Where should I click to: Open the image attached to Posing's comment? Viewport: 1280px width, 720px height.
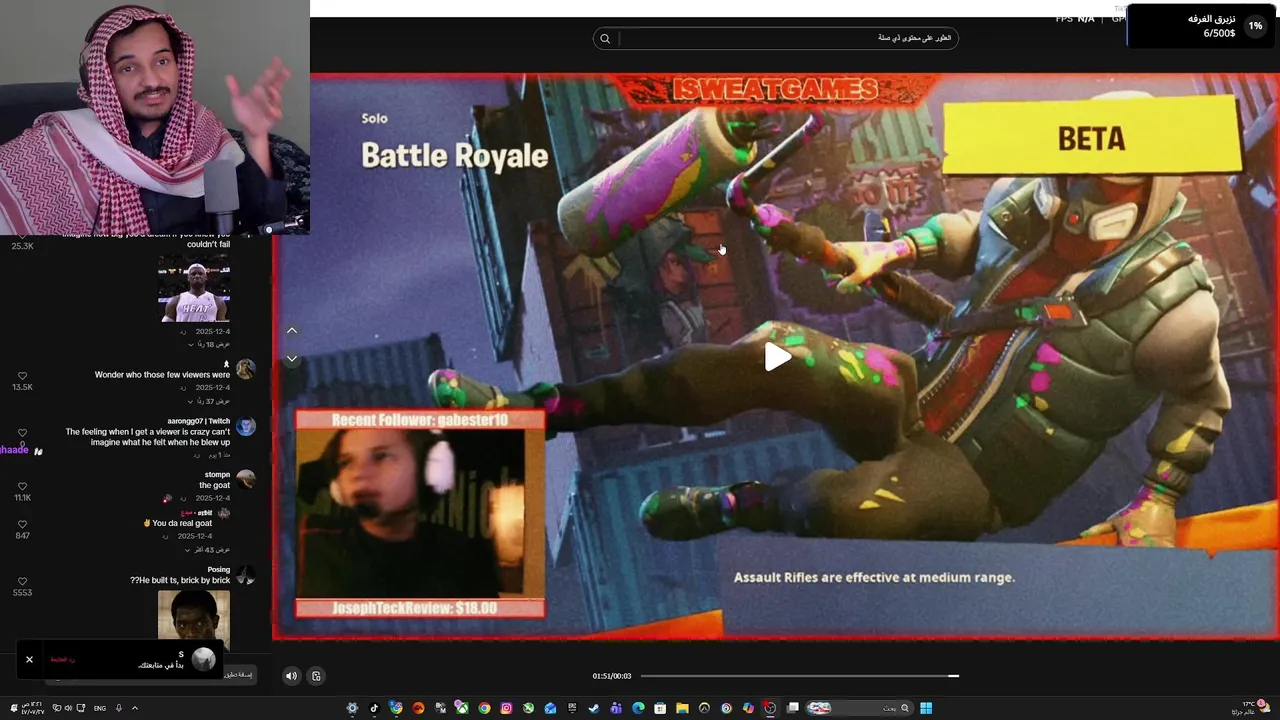pos(194,615)
